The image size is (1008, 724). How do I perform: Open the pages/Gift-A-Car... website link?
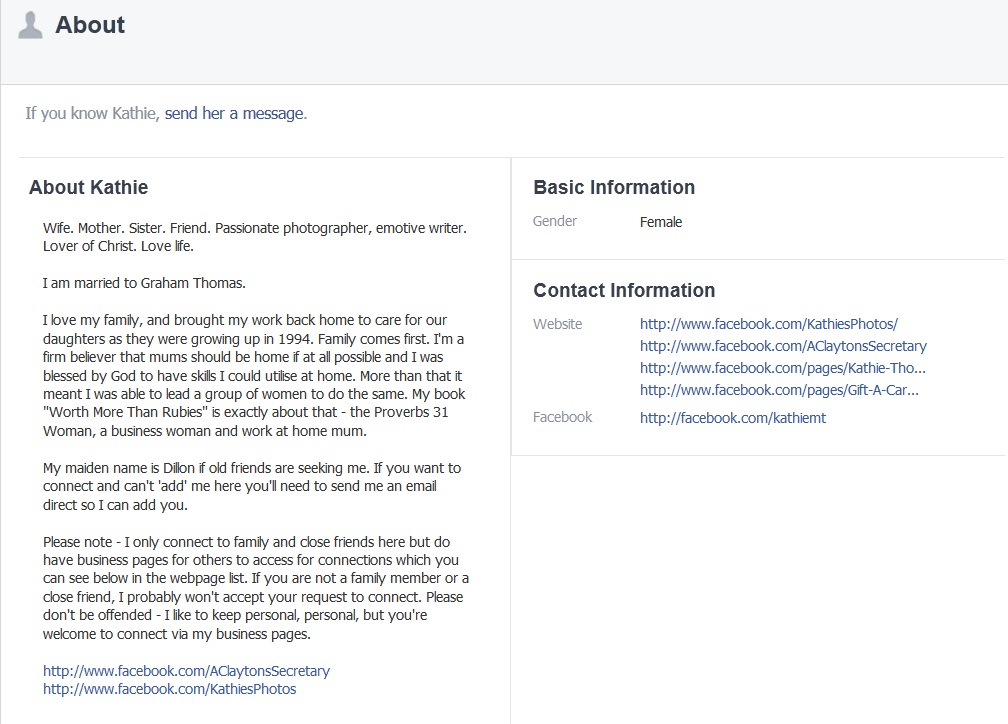pos(779,390)
